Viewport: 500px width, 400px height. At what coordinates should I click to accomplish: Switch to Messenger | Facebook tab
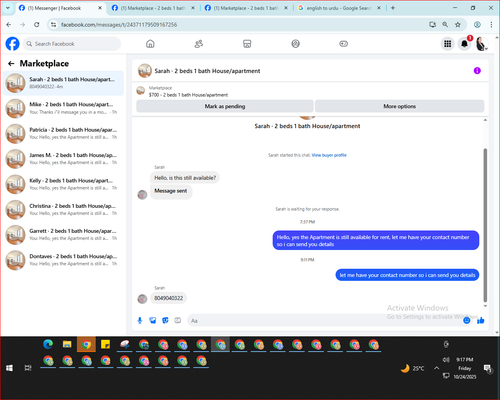click(60, 8)
